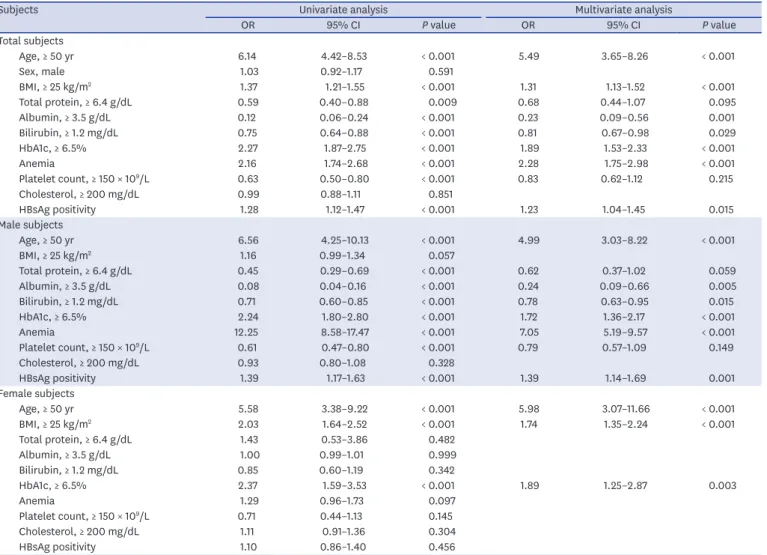Click the P value 0.029

[722, 133]
